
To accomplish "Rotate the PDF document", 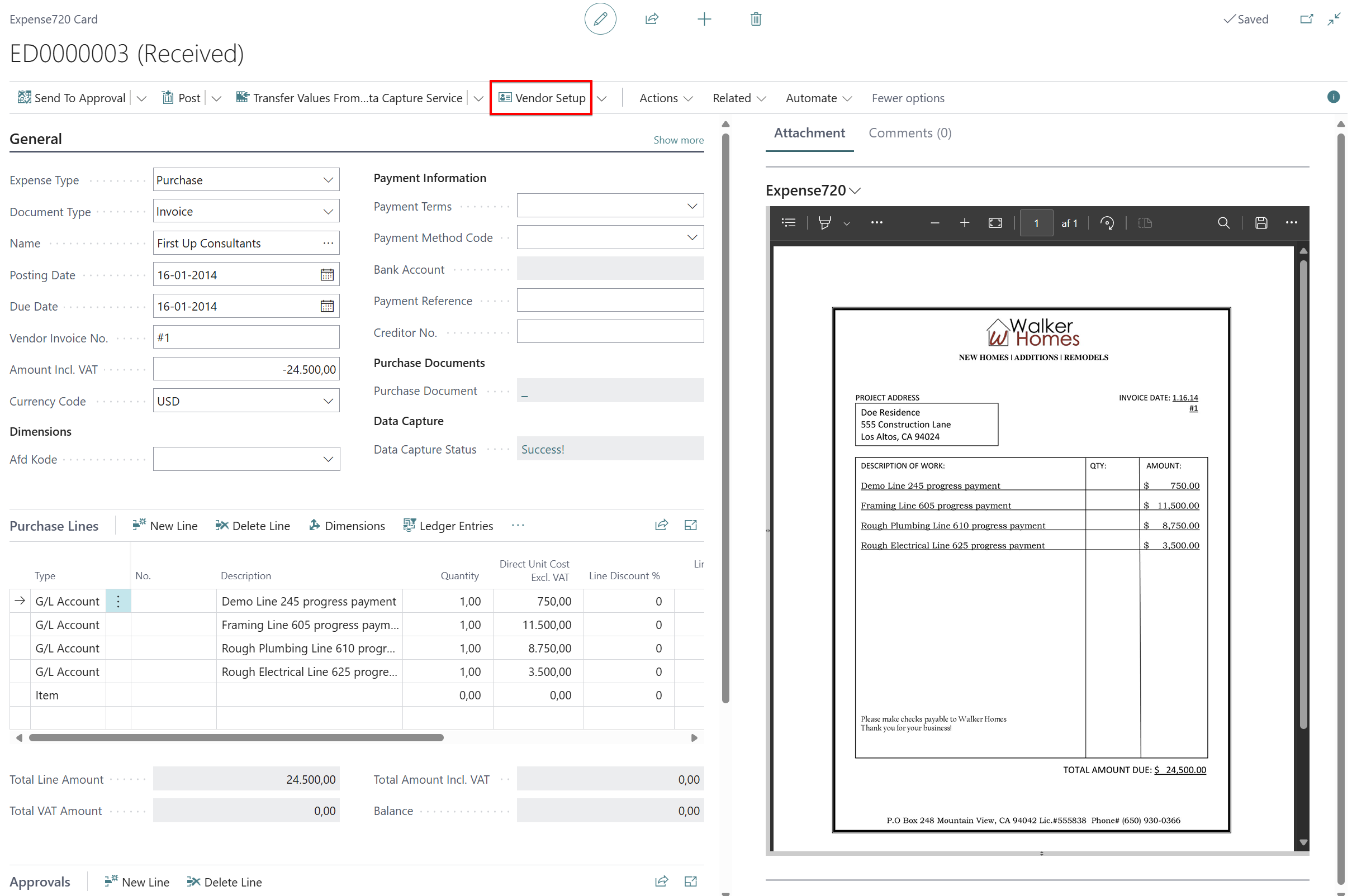I will pyautogui.click(x=1107, y=223).
